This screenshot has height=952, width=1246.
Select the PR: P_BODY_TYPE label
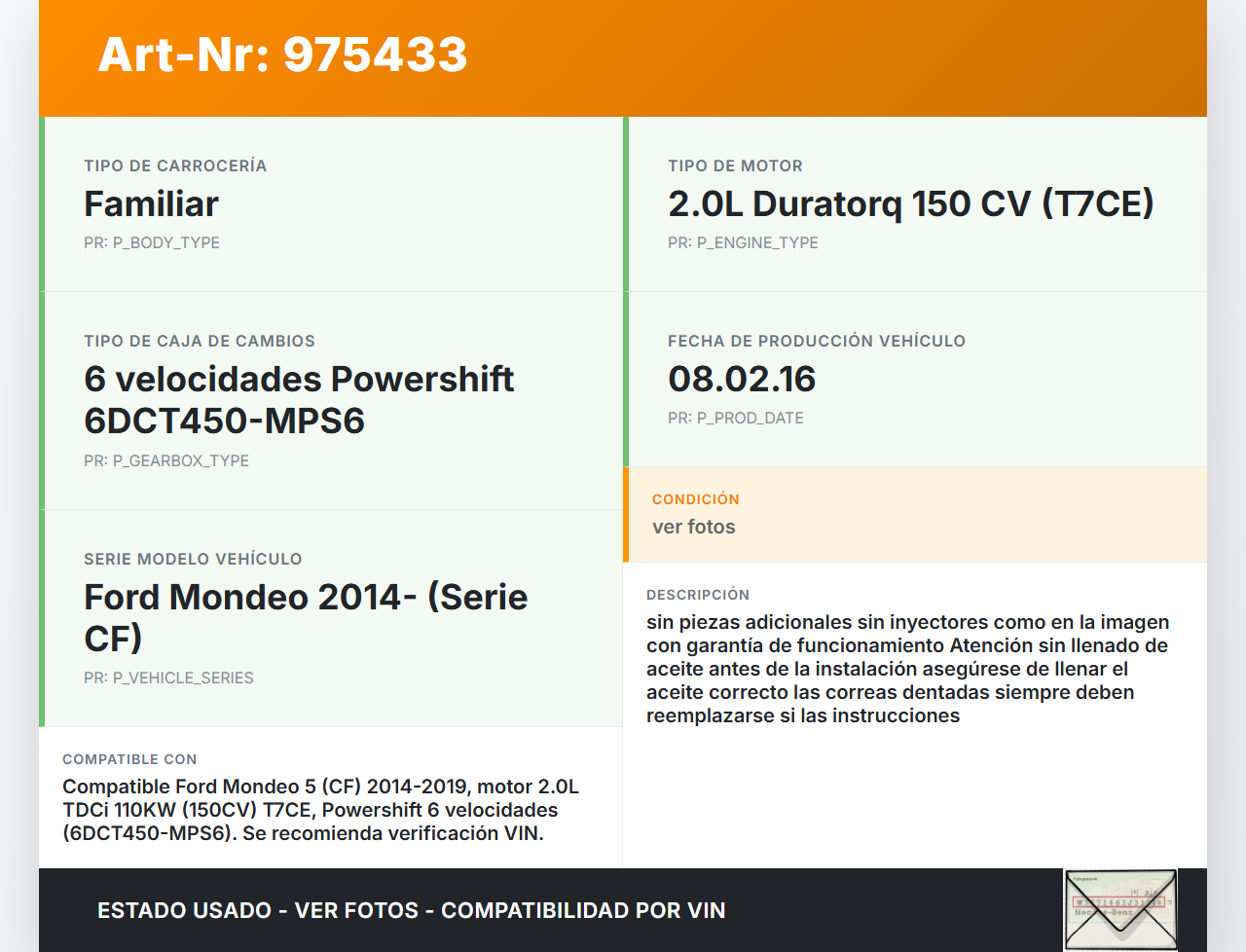tap(151, 242)
